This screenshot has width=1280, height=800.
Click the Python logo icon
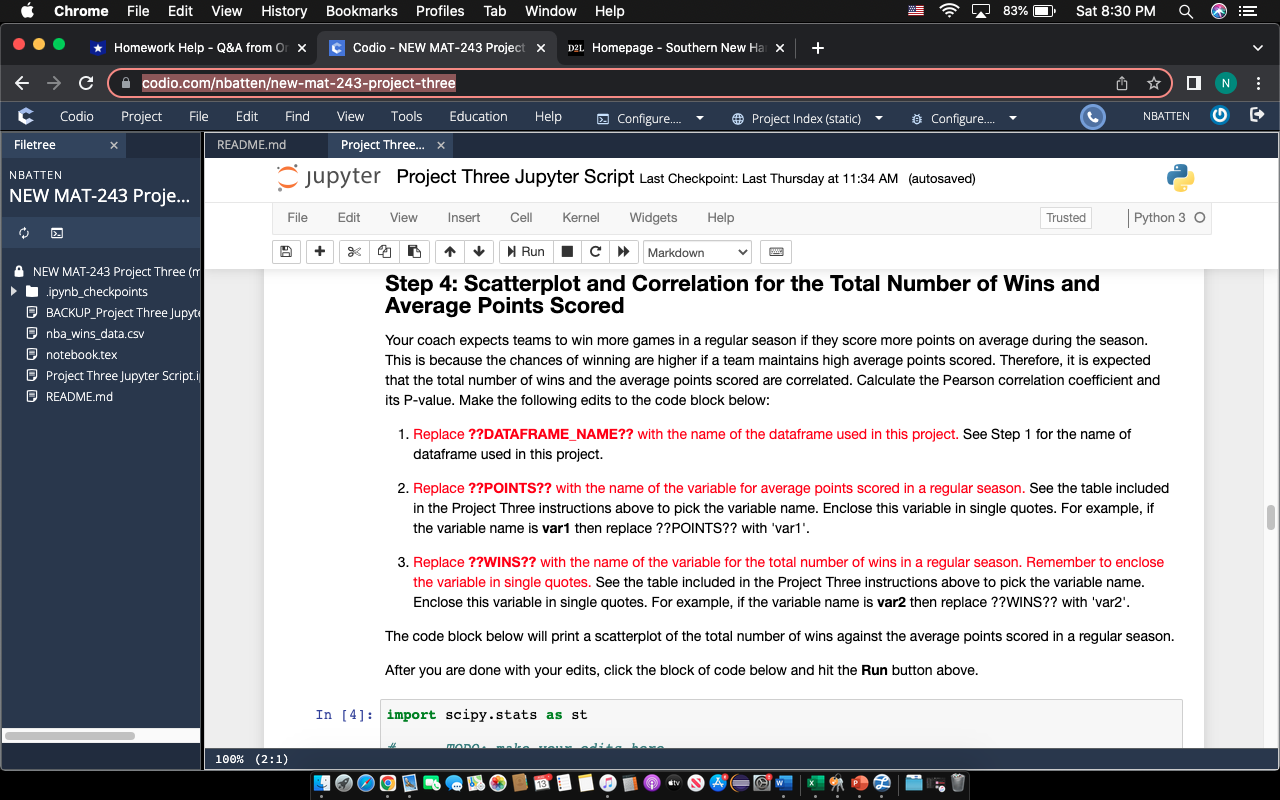(x=1180, y=179)
